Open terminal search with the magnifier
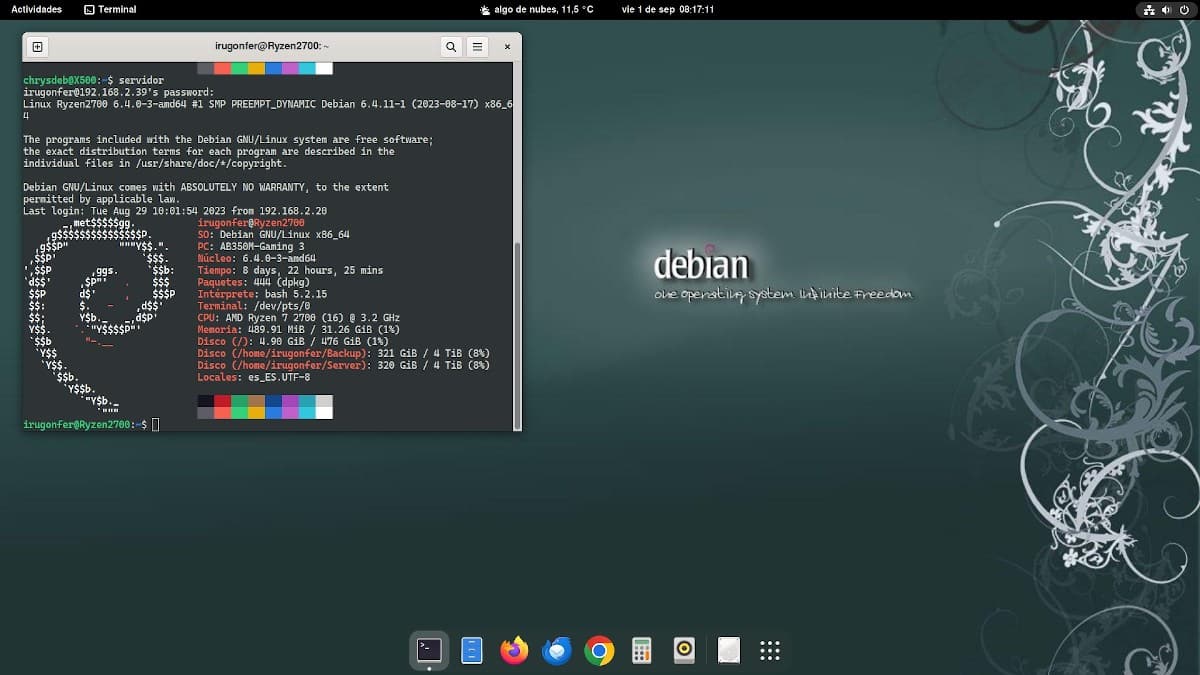Screen dimensions: 1200x675 451,46
